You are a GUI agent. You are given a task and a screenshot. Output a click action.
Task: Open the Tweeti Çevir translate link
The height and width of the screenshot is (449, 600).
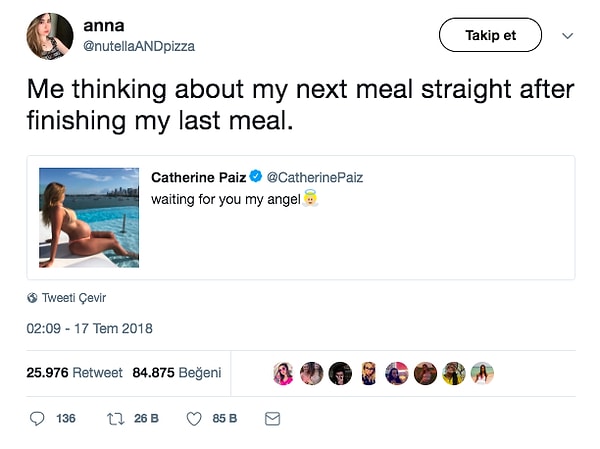73,298
